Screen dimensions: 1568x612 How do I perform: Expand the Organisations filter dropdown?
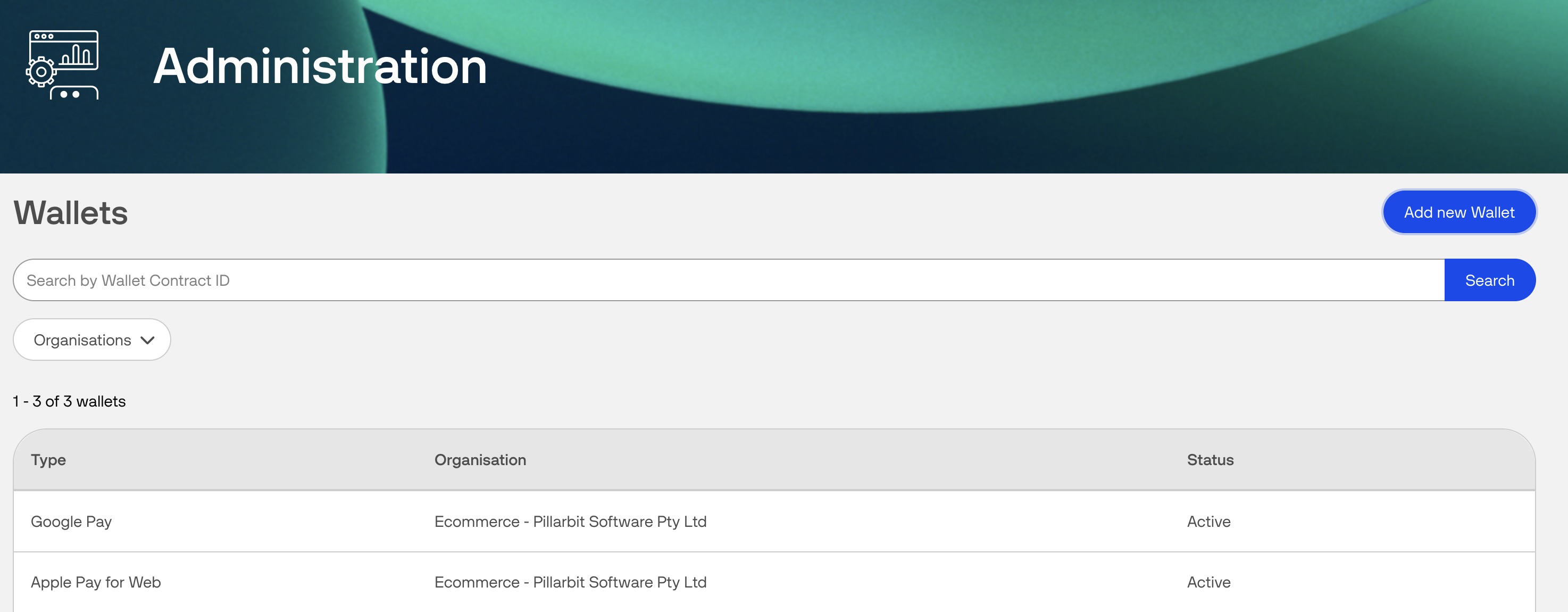pos(92,340)
